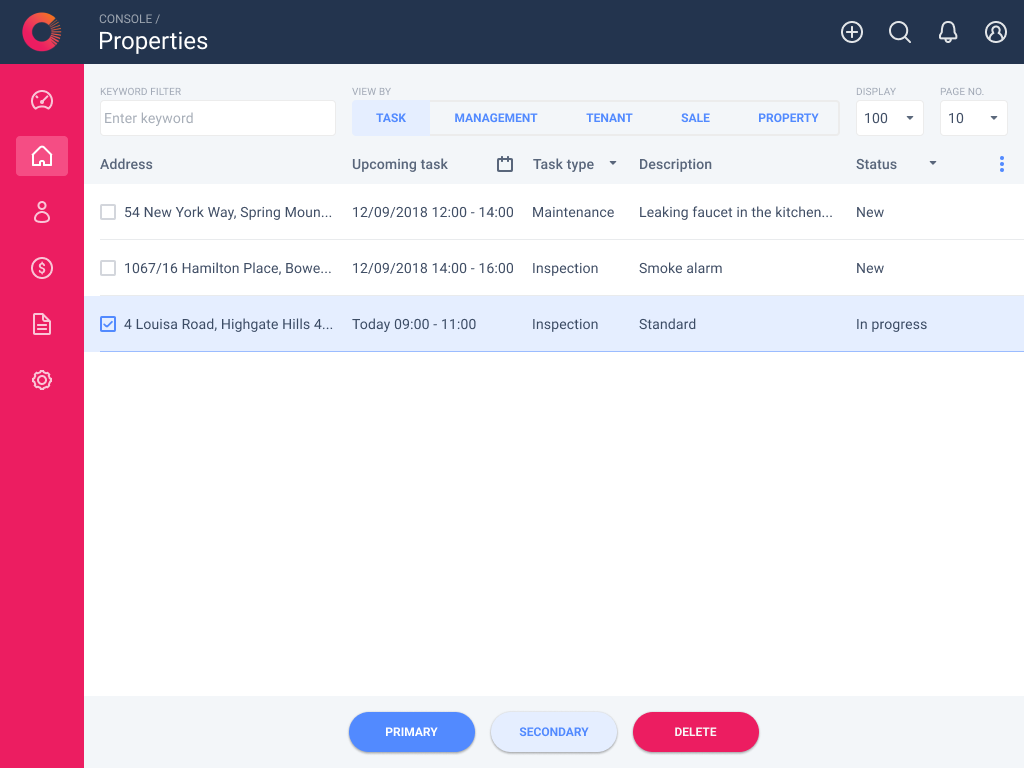Open the contacts person icon in sidebar
1024x768 pixels.
pyautogui.click(x=42, y=212)
